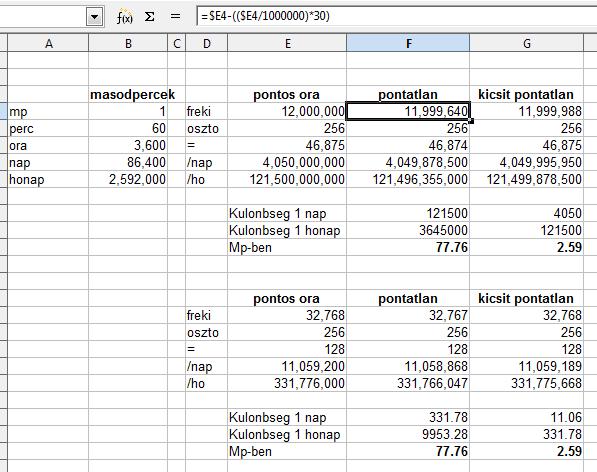This screenshot has height=472, width=597.
Task: Select the cell containing 32,767
Action: 408,316
